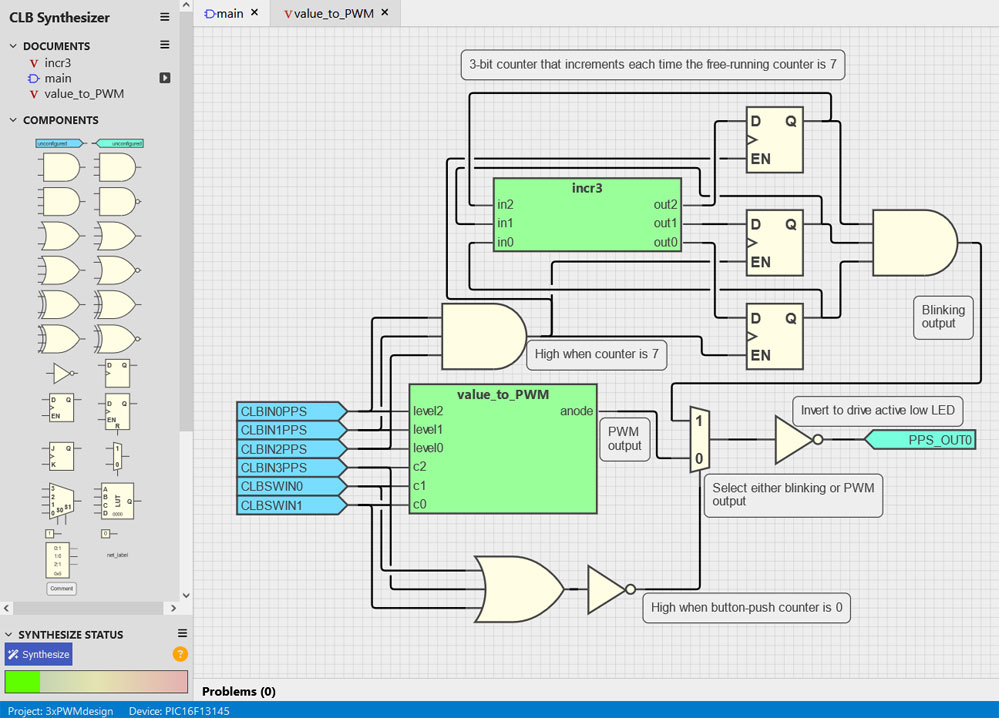Switch to the value_to_PWM tab
This screenshot has height=718, width=999.
(x=329, y=13)
